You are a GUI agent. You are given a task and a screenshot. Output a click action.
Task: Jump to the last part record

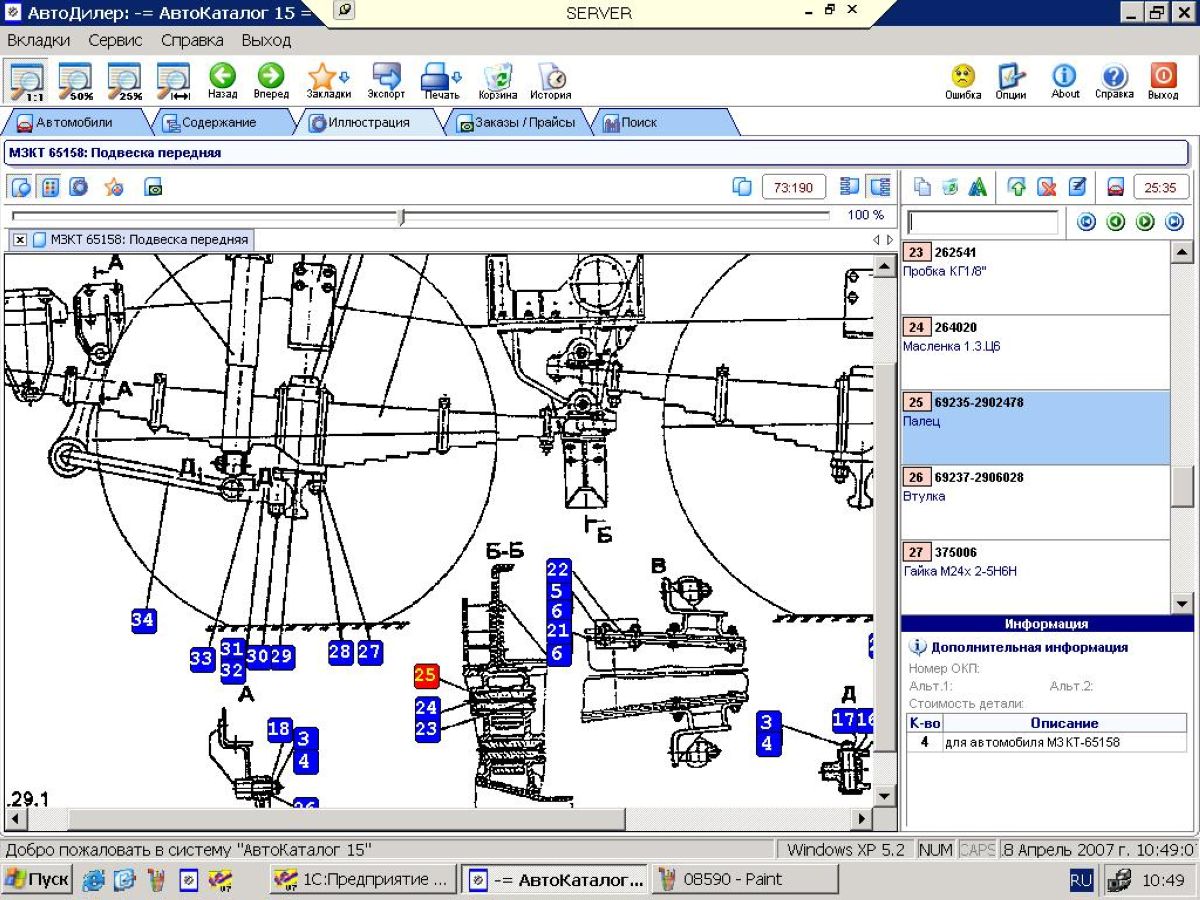[x=1175, y=222]
